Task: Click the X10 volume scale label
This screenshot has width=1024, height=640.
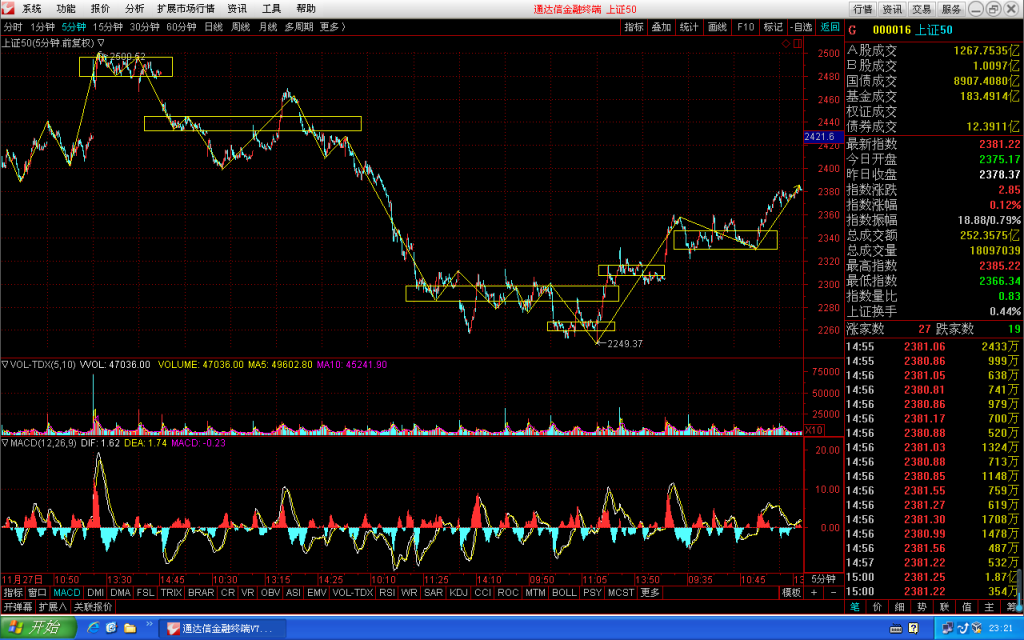Action: coord(814,430)
